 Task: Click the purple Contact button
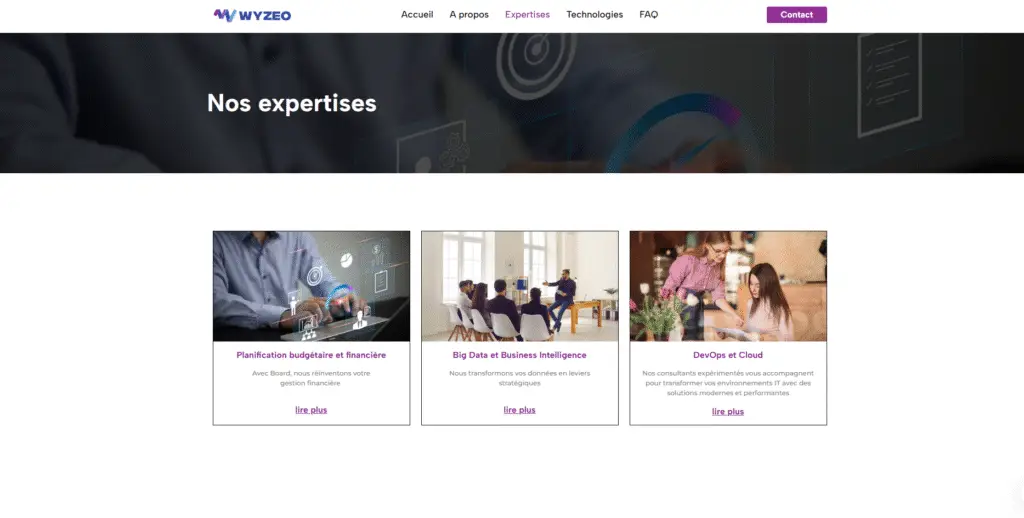click(796, 14)
